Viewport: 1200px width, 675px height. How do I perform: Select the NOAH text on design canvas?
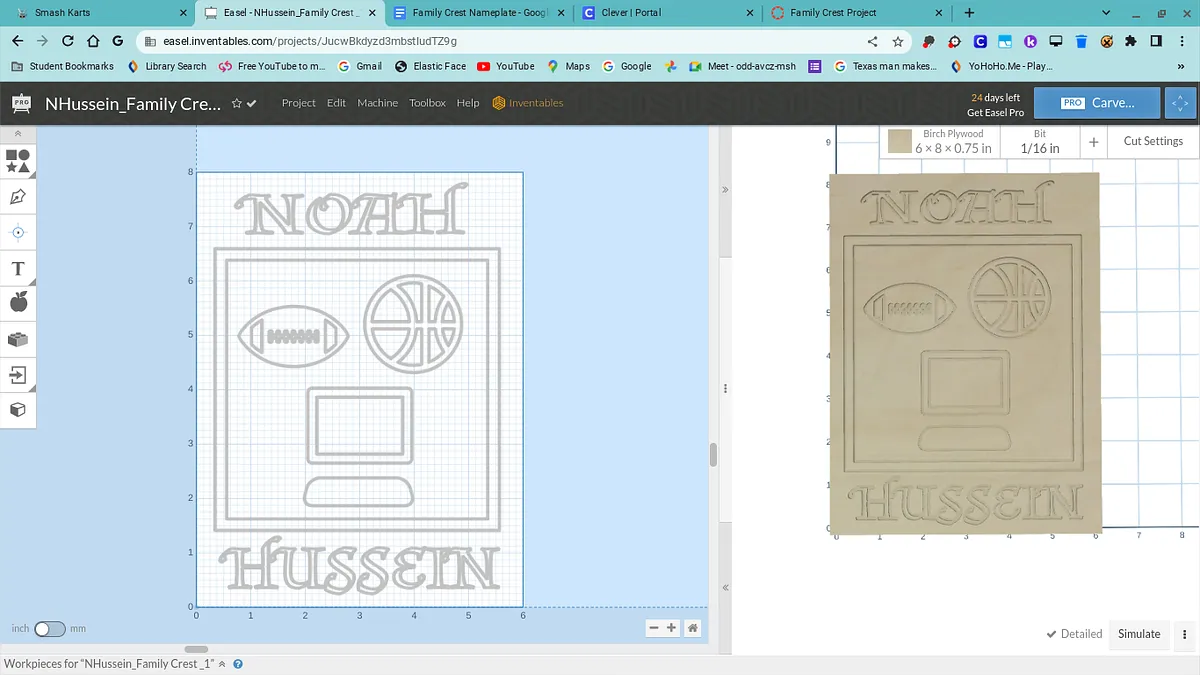tap(351, 209)
